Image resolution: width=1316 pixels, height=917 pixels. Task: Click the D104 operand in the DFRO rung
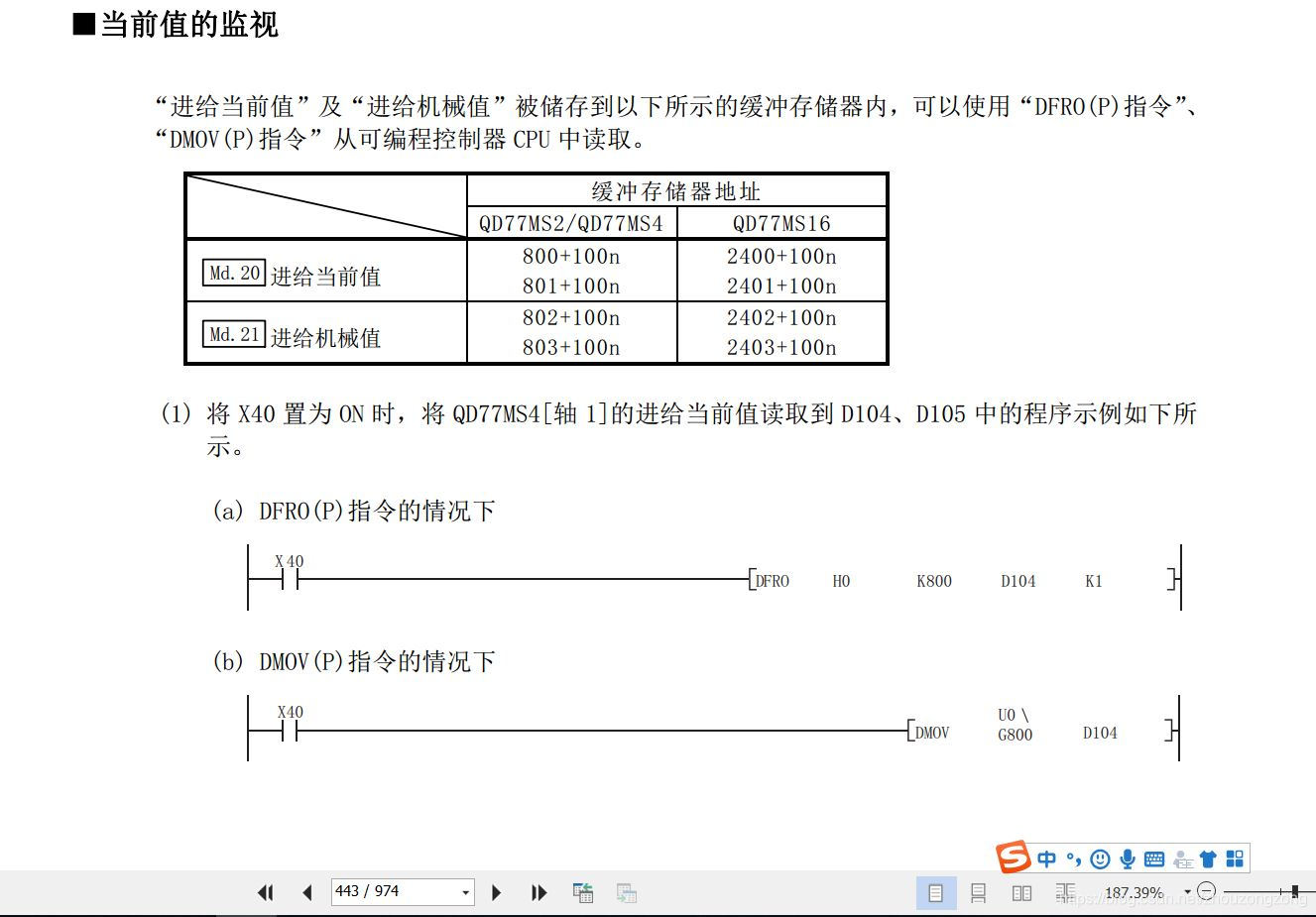(1018, 581)
